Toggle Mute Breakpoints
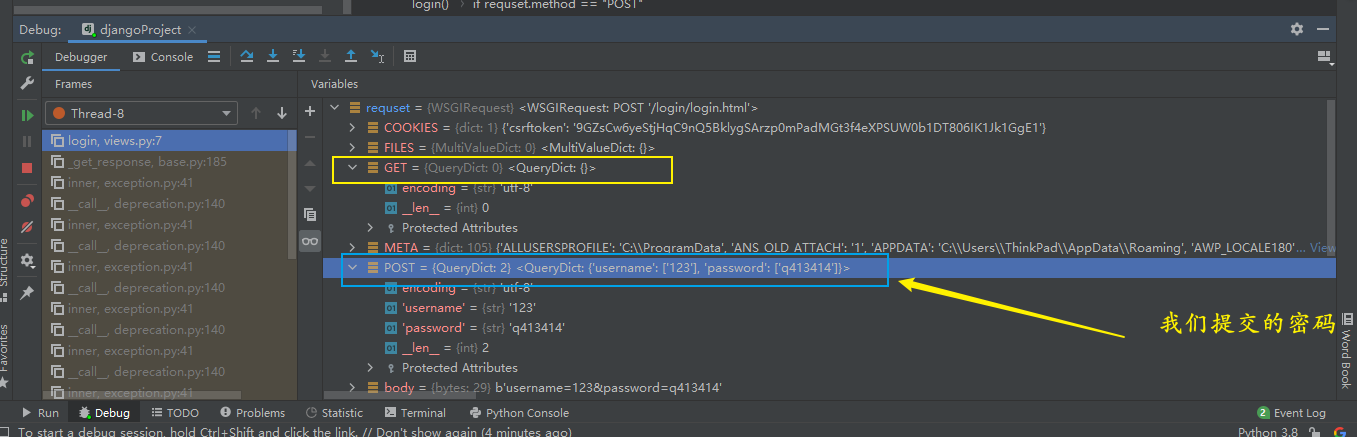1357x437 pixels. click(27, 227)
